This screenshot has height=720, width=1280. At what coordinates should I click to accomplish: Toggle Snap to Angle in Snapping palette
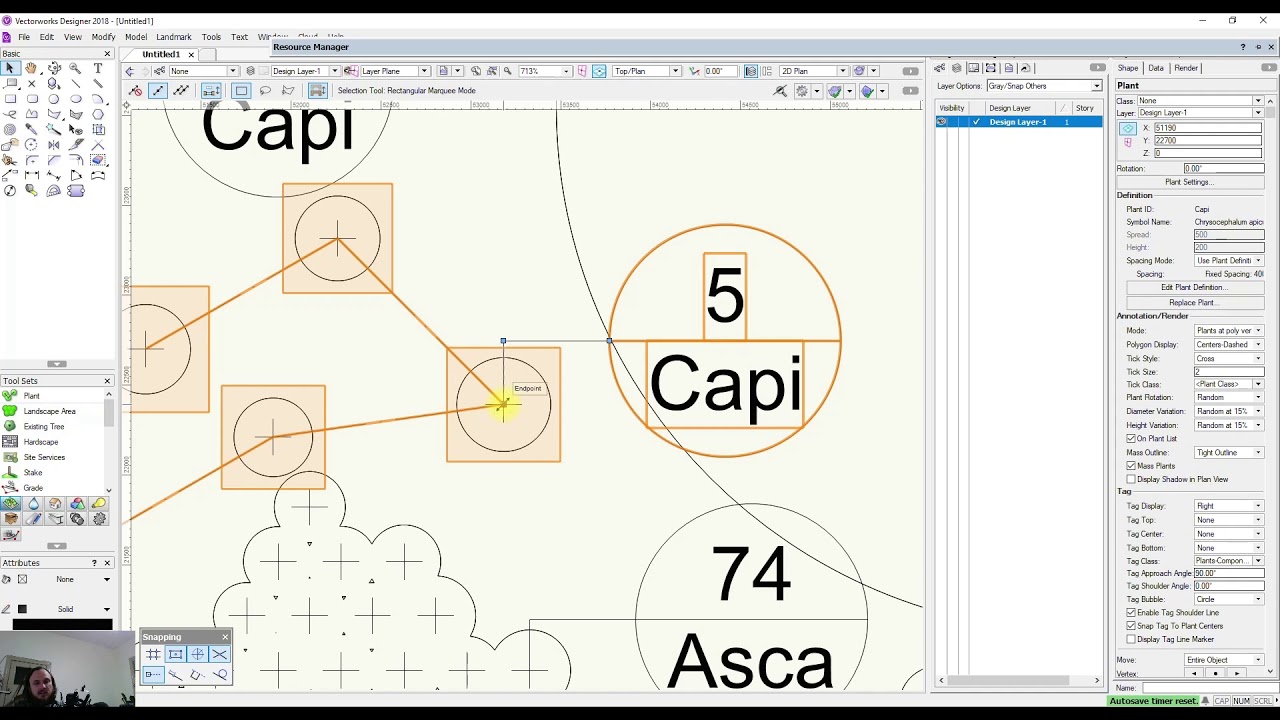coord(197,654)
